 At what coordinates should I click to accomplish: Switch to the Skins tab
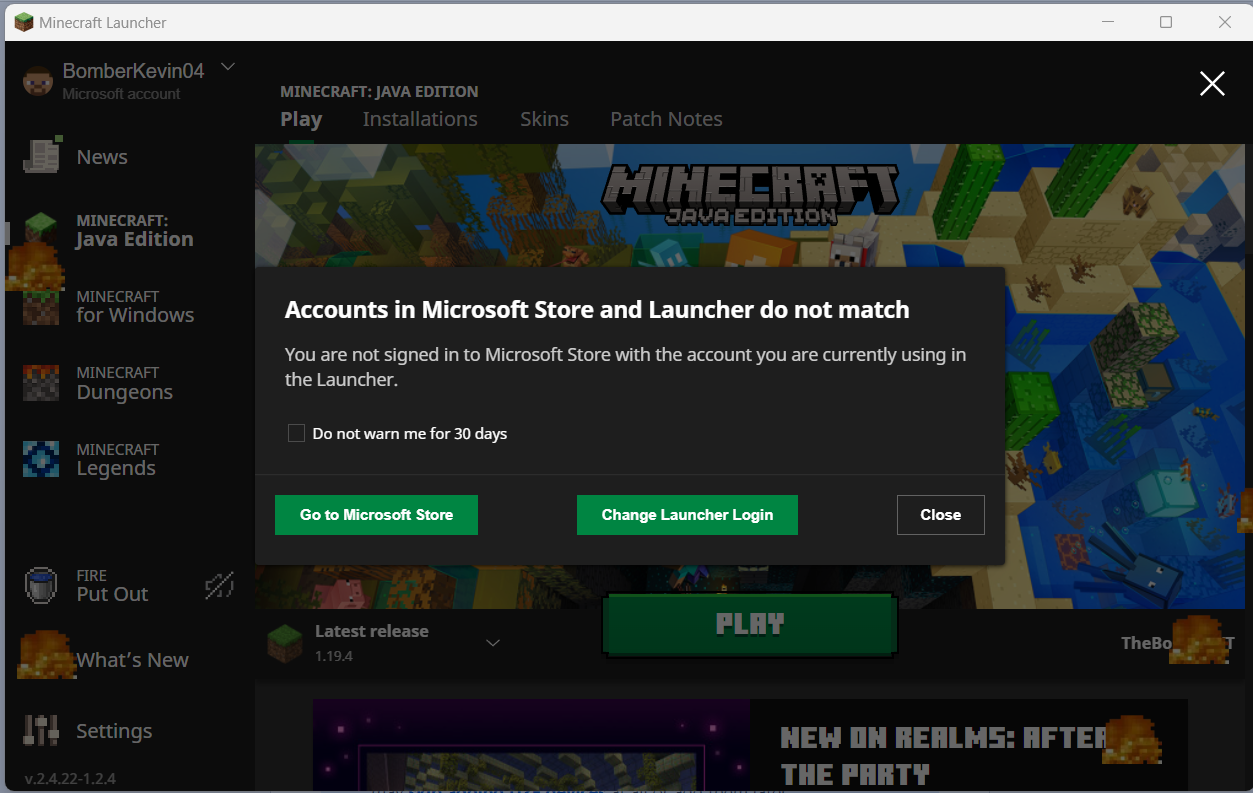544,119
